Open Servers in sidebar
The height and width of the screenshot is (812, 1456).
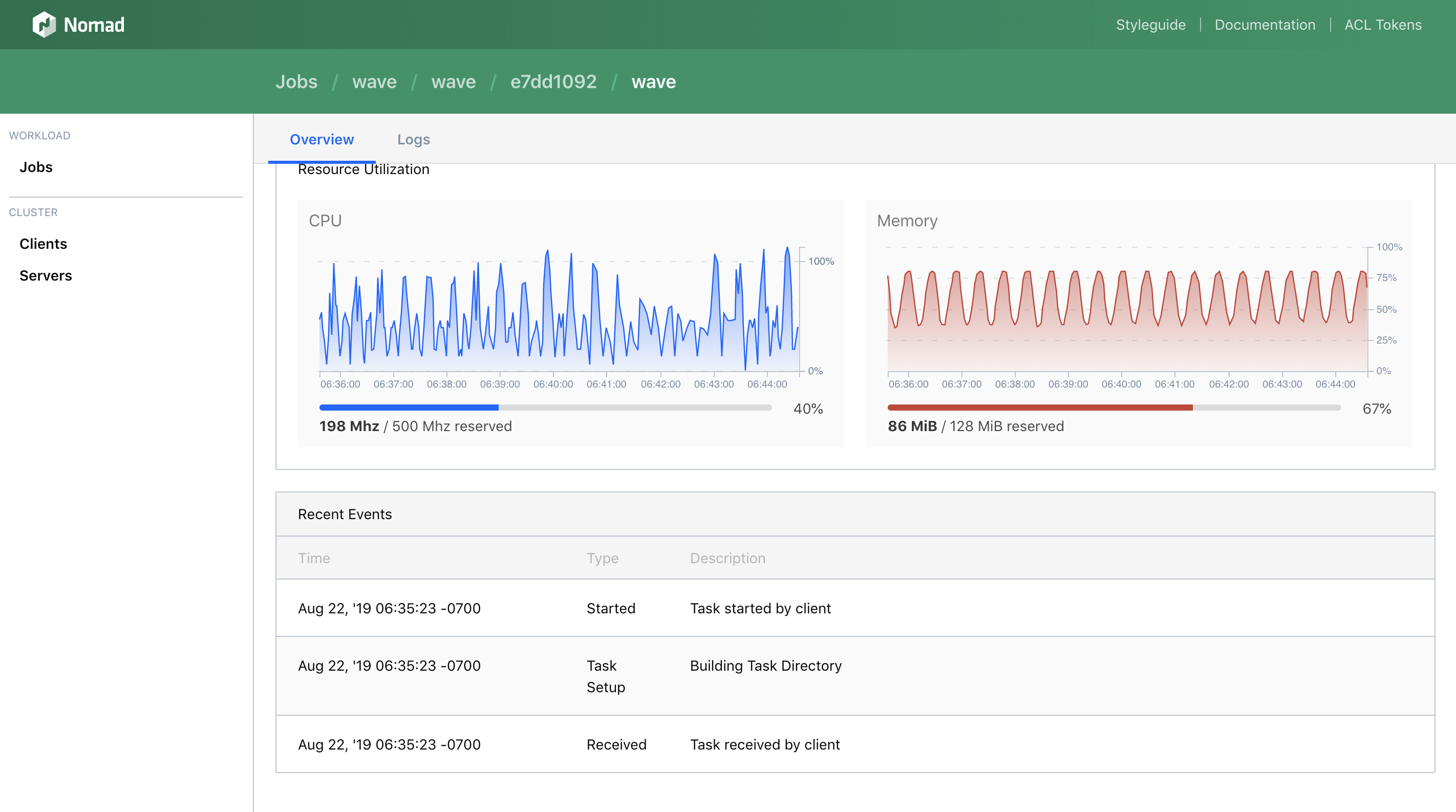click(x=45, y=275)
